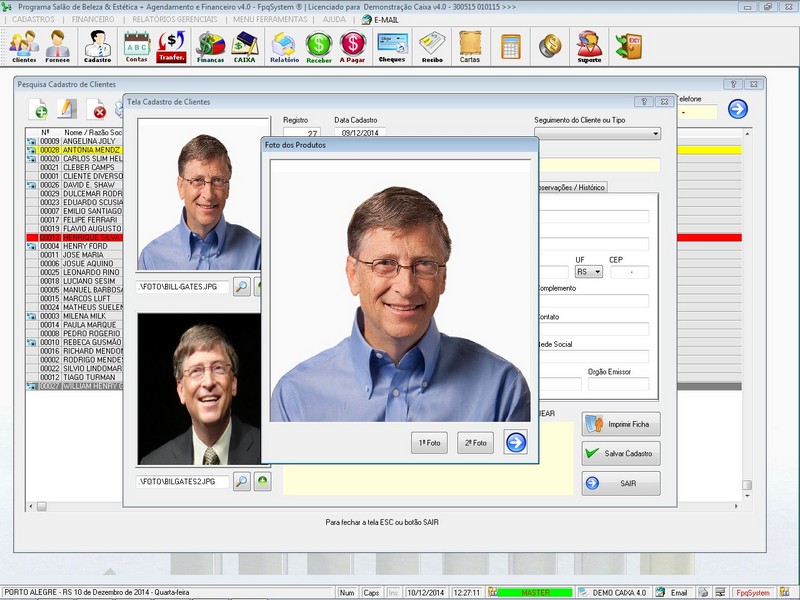
Task: Click the Imprime Ficha button
Action: 621,424
